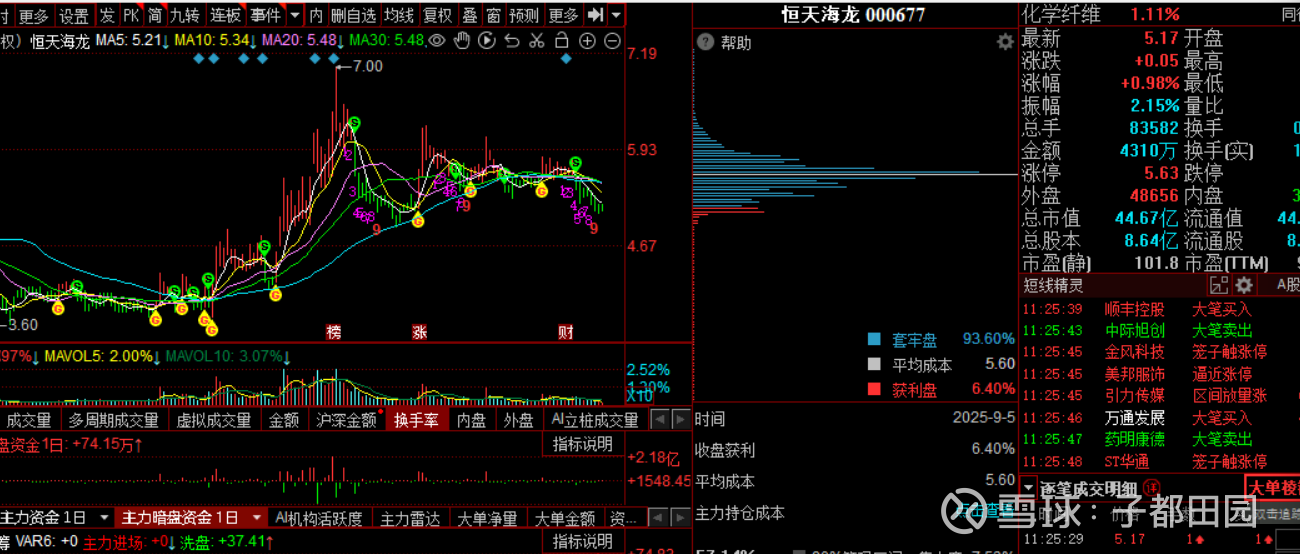
Task: Click the 发 toolbar button
Action: coord(107,15)
